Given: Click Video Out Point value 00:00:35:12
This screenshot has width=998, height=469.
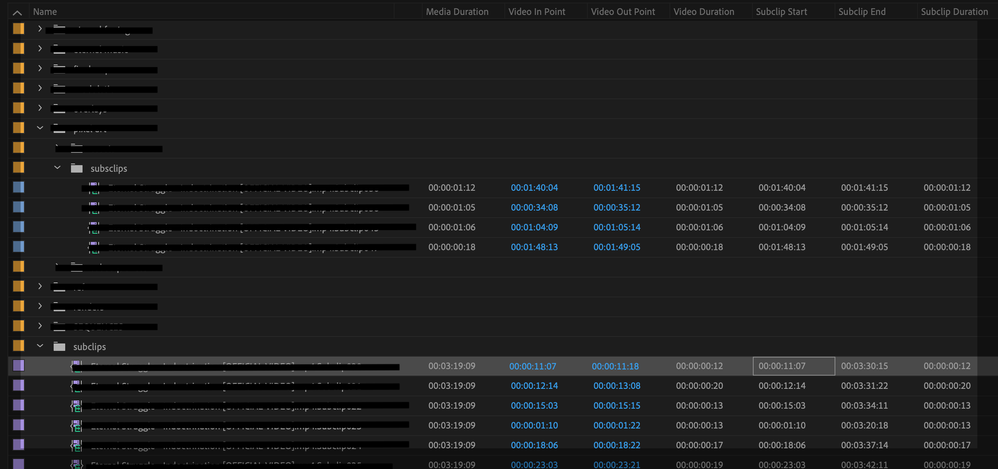Looking at the screenshot, I should point(617,207).
